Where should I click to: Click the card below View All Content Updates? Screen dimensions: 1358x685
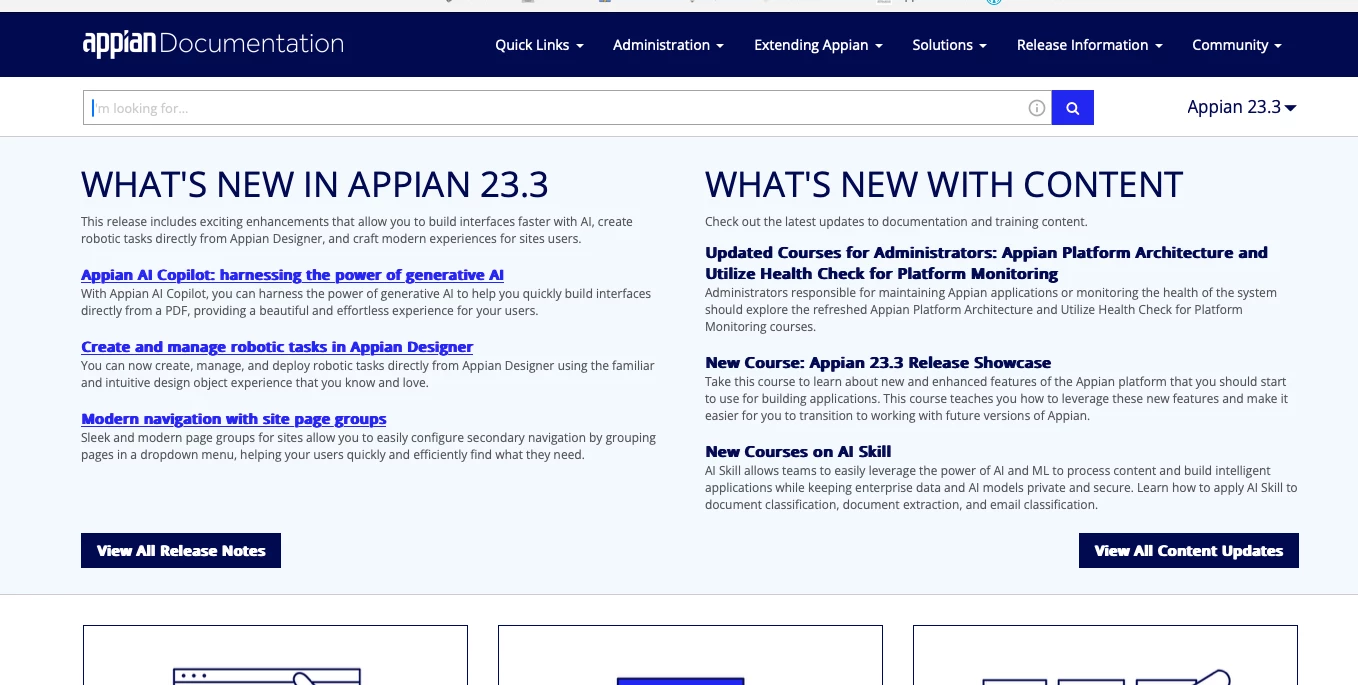1105,655
